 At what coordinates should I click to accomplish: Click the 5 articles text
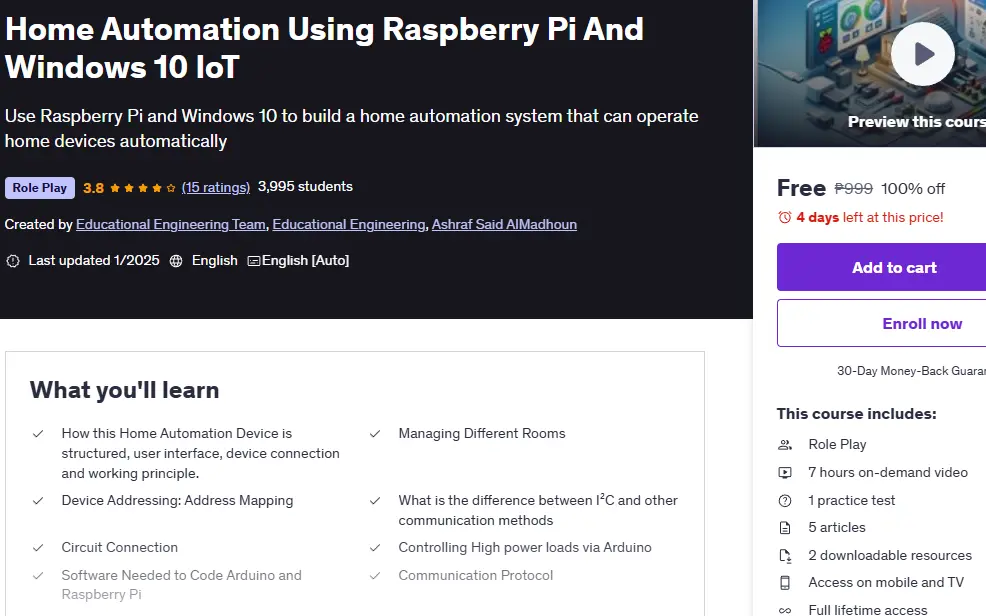[837, 528]
